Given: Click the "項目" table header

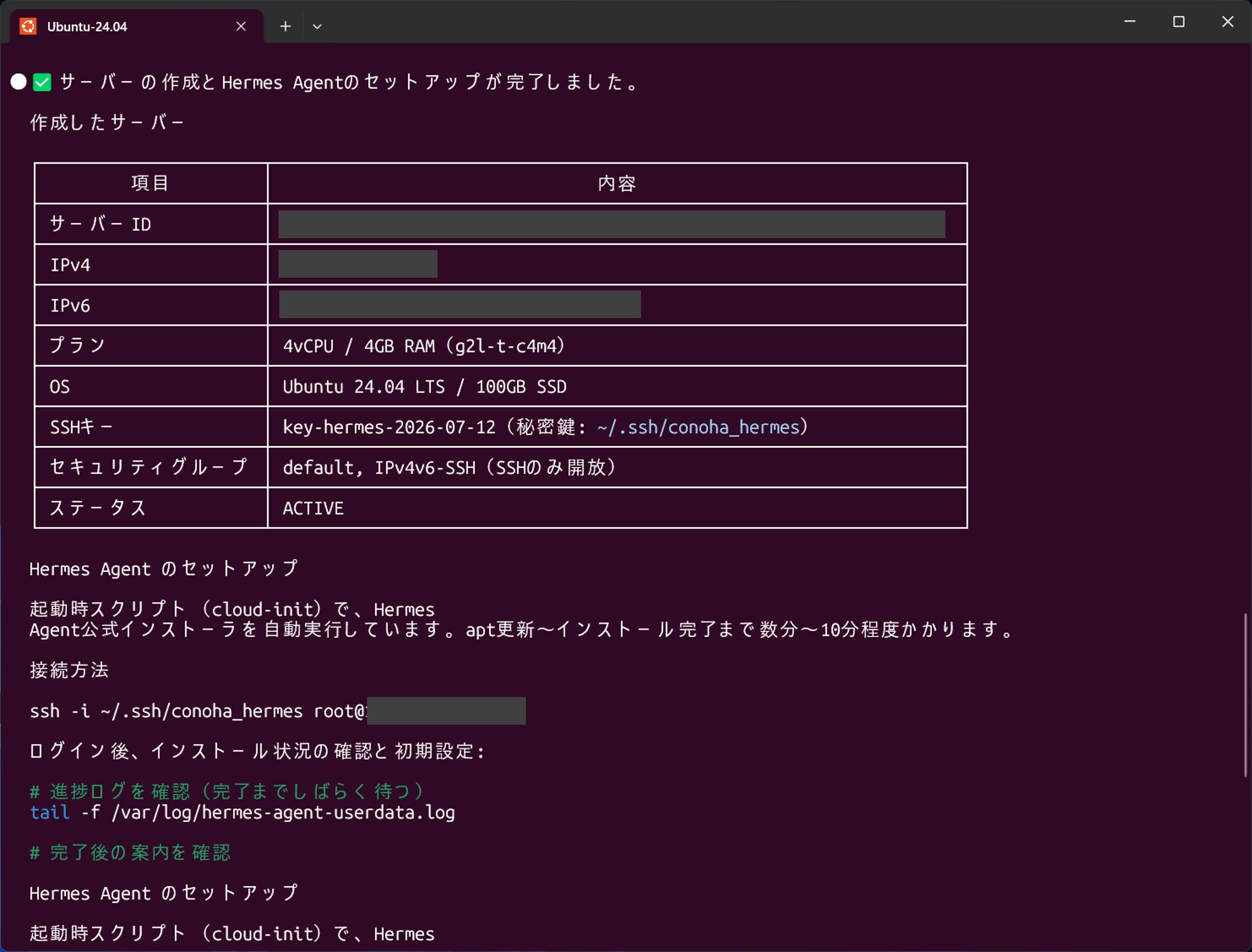Looking at the screenshot, I should (x=150, y=183).
